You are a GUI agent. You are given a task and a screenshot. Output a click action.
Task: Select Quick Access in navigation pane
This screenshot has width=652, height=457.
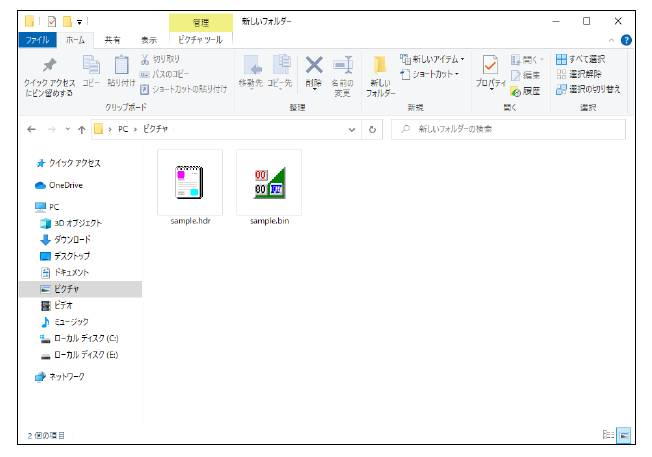coord(69,163)
